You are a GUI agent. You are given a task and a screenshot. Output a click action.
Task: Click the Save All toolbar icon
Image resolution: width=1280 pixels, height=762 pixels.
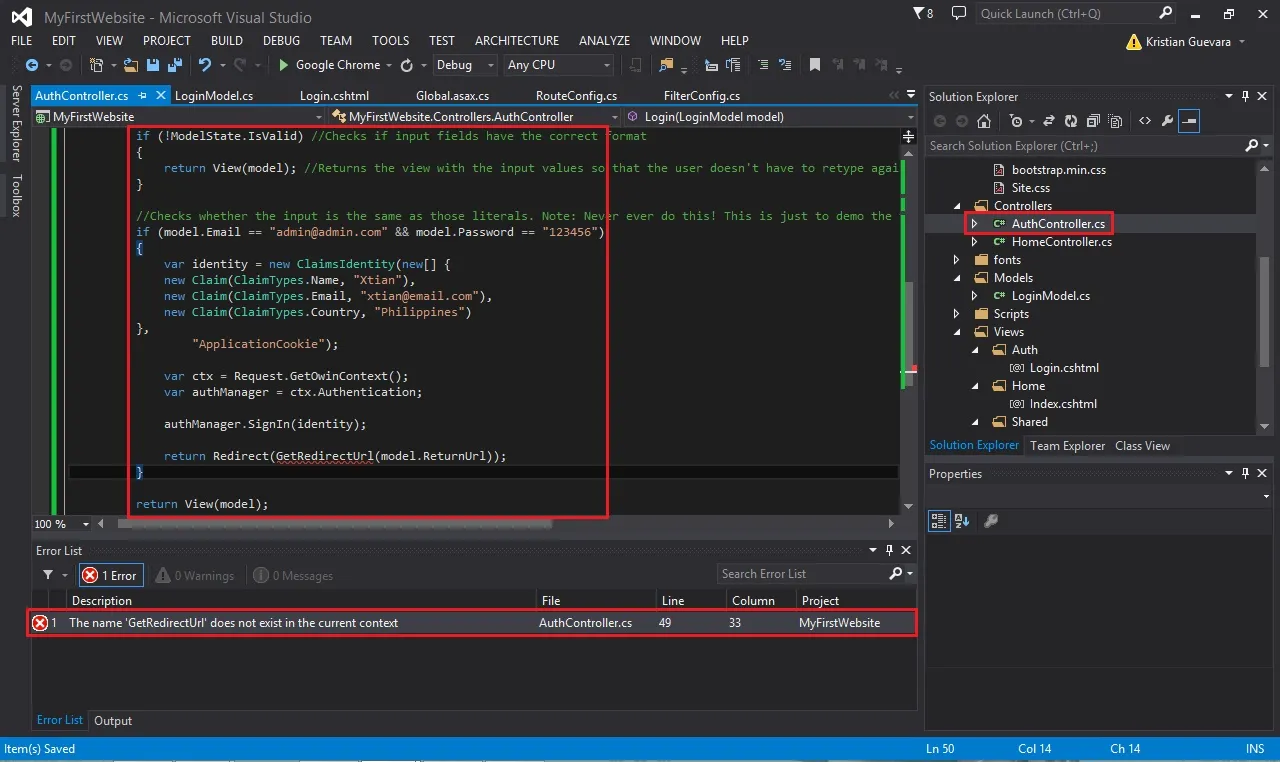pos(173,65)
